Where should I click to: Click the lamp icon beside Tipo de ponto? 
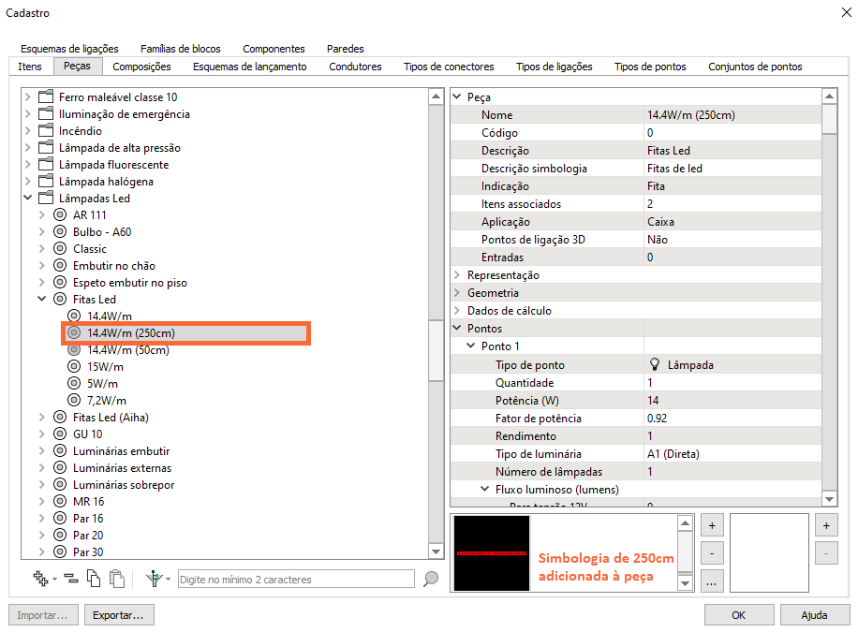click(x=654, y=365)
